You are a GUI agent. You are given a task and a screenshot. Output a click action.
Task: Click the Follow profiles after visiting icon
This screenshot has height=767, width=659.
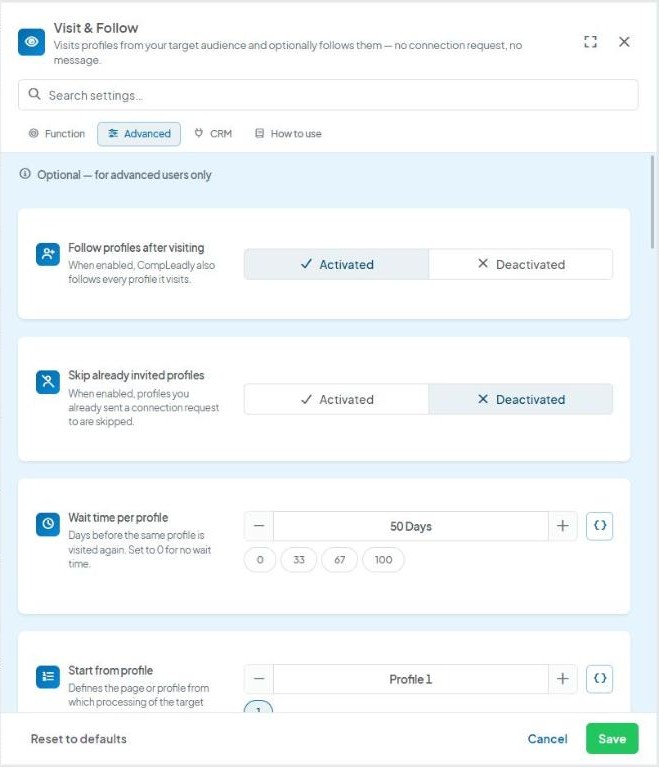(x=48, y=254)
